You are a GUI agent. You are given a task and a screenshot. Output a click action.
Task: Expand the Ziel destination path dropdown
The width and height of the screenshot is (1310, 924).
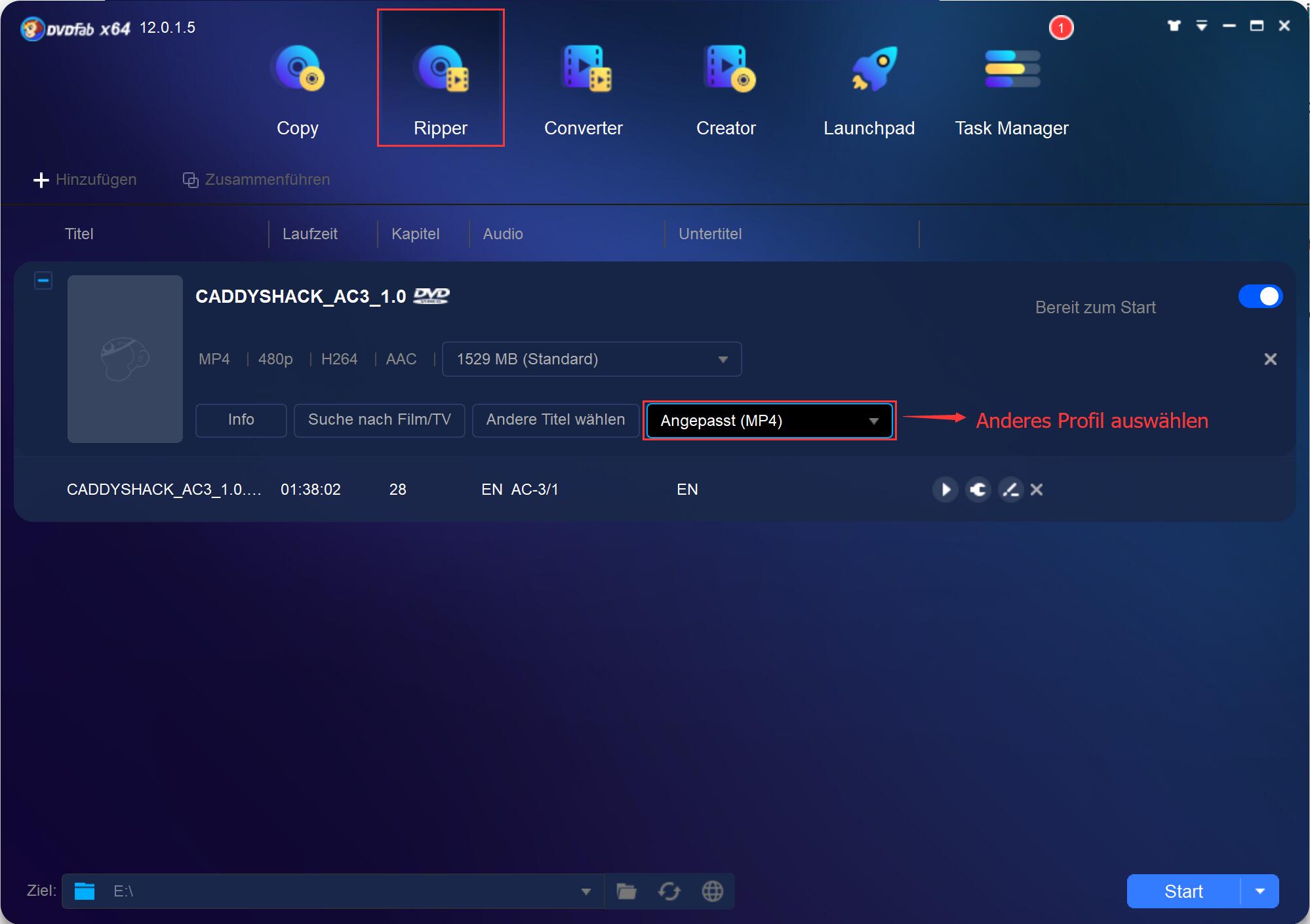click(586, 891)
